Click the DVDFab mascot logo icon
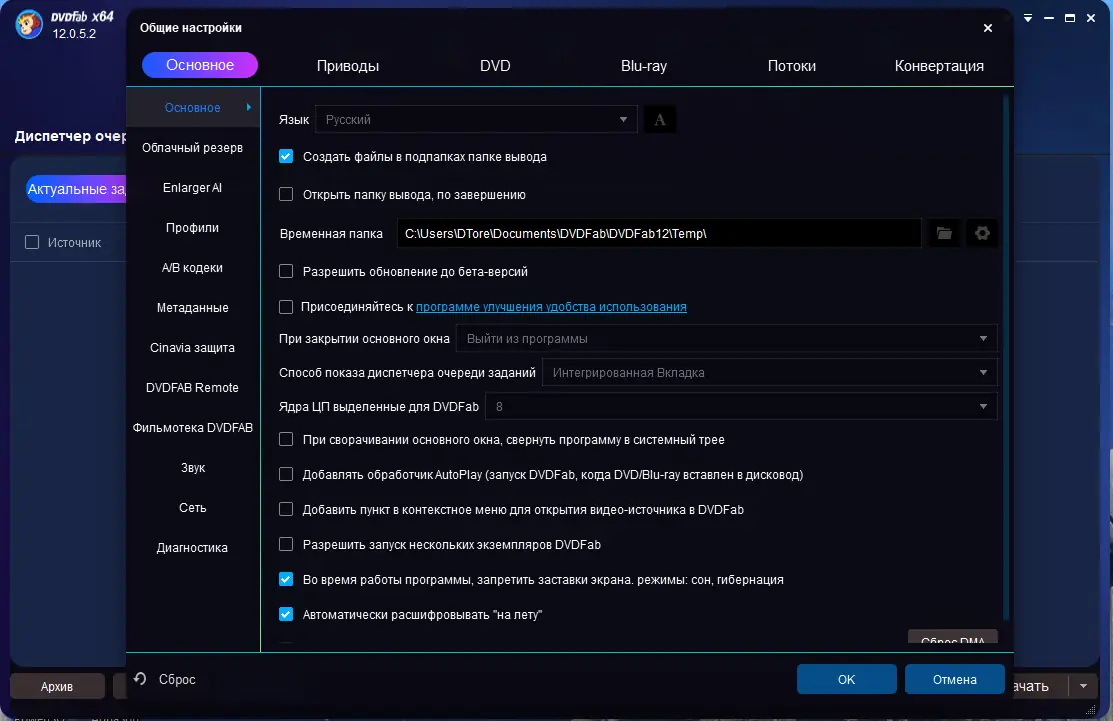Viewport: 1113px width, 721px height. point(29,24)
